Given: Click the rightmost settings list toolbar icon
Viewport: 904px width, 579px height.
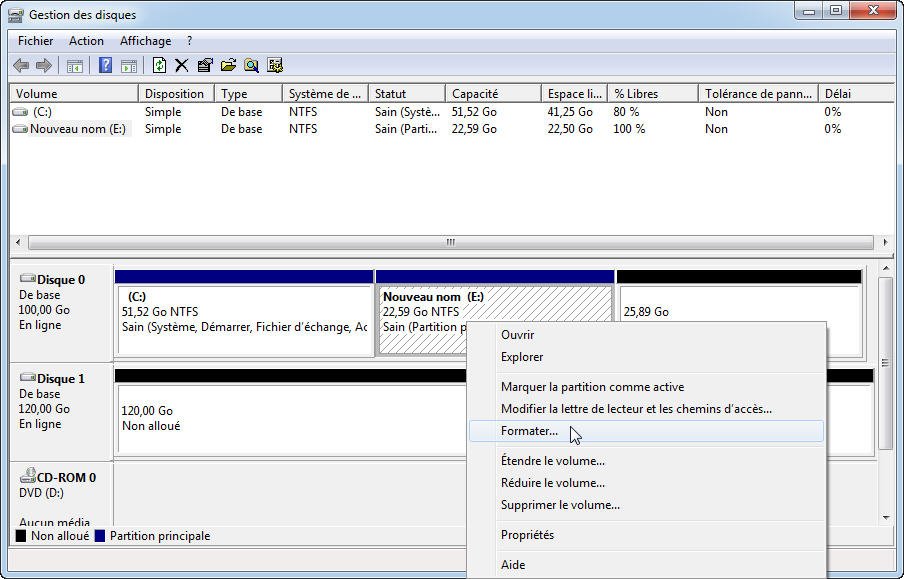Looking at the screenshot, I should point(275,66).
